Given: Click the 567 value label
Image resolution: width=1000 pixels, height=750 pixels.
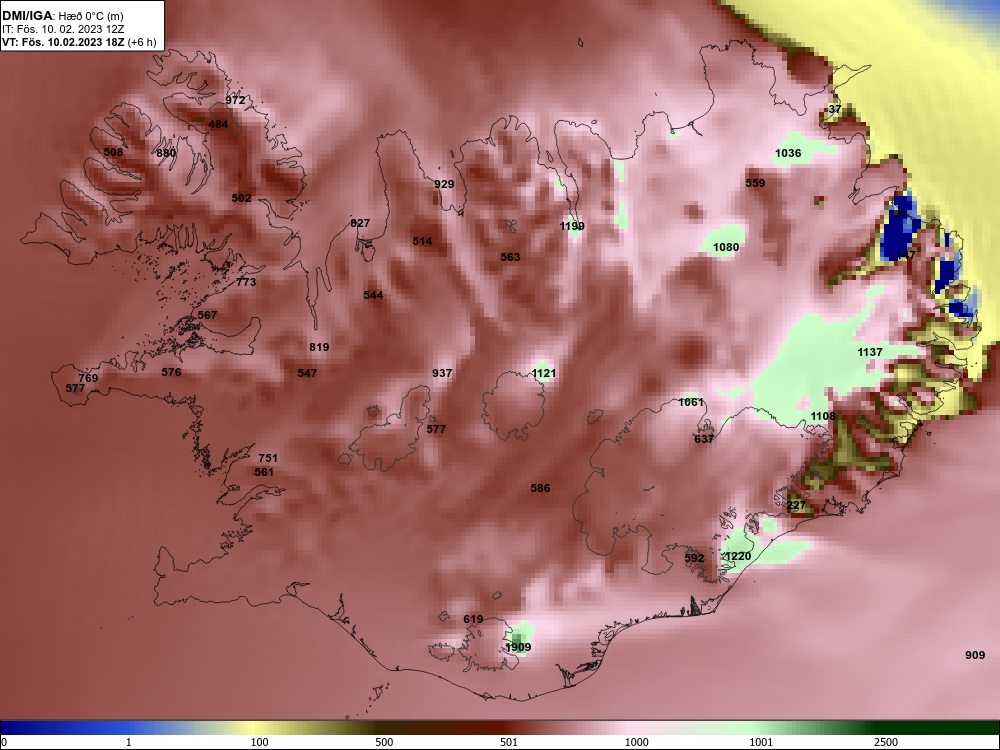Looking at the screenshot, I should 207,315.
